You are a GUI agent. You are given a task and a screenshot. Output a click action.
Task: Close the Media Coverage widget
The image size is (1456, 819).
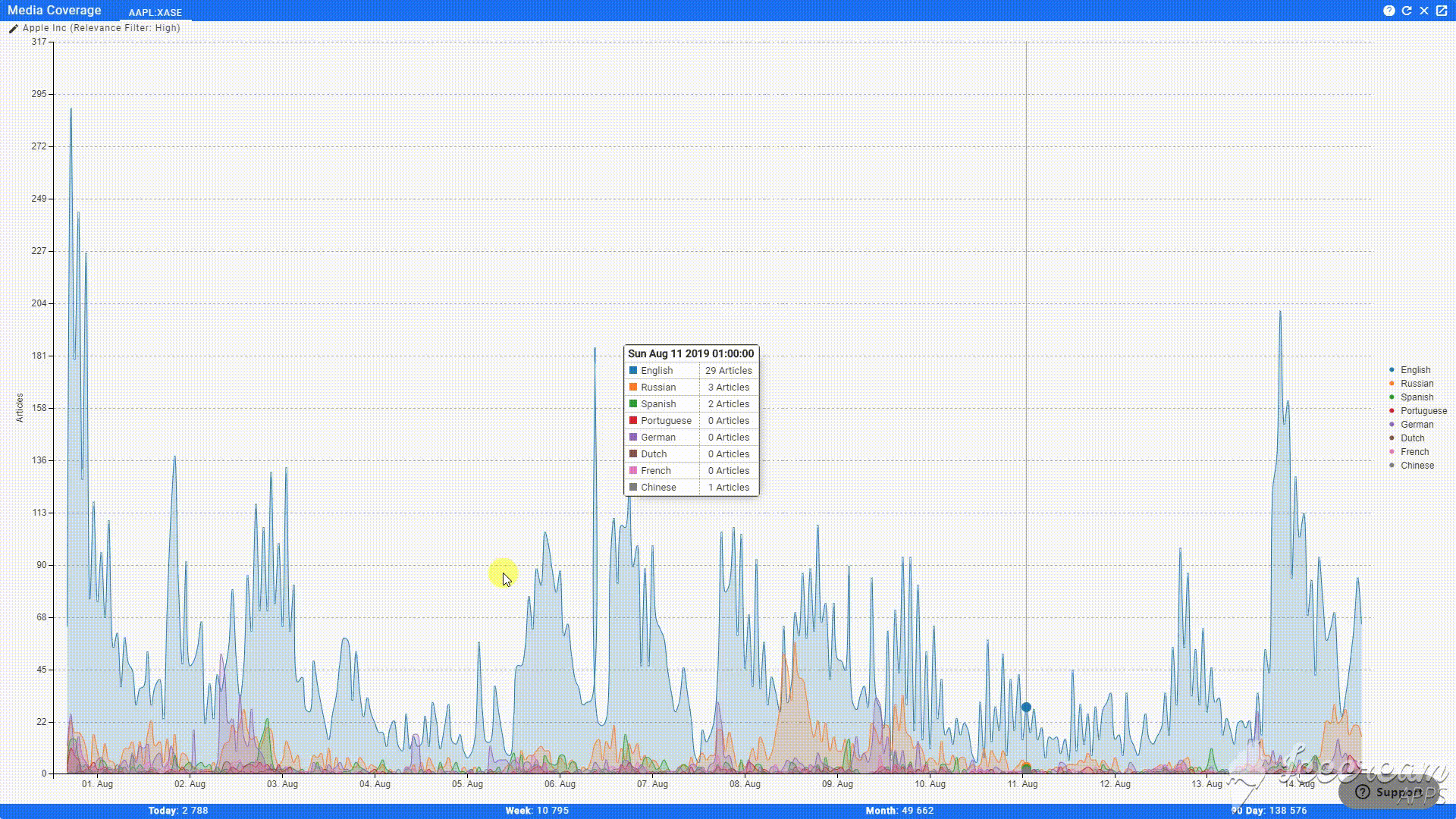tap(1424, 11)
